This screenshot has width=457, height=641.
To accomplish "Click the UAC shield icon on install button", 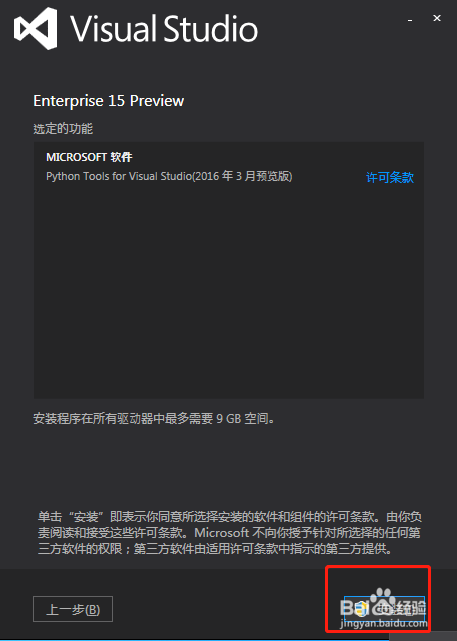I will tap(360, 610).
